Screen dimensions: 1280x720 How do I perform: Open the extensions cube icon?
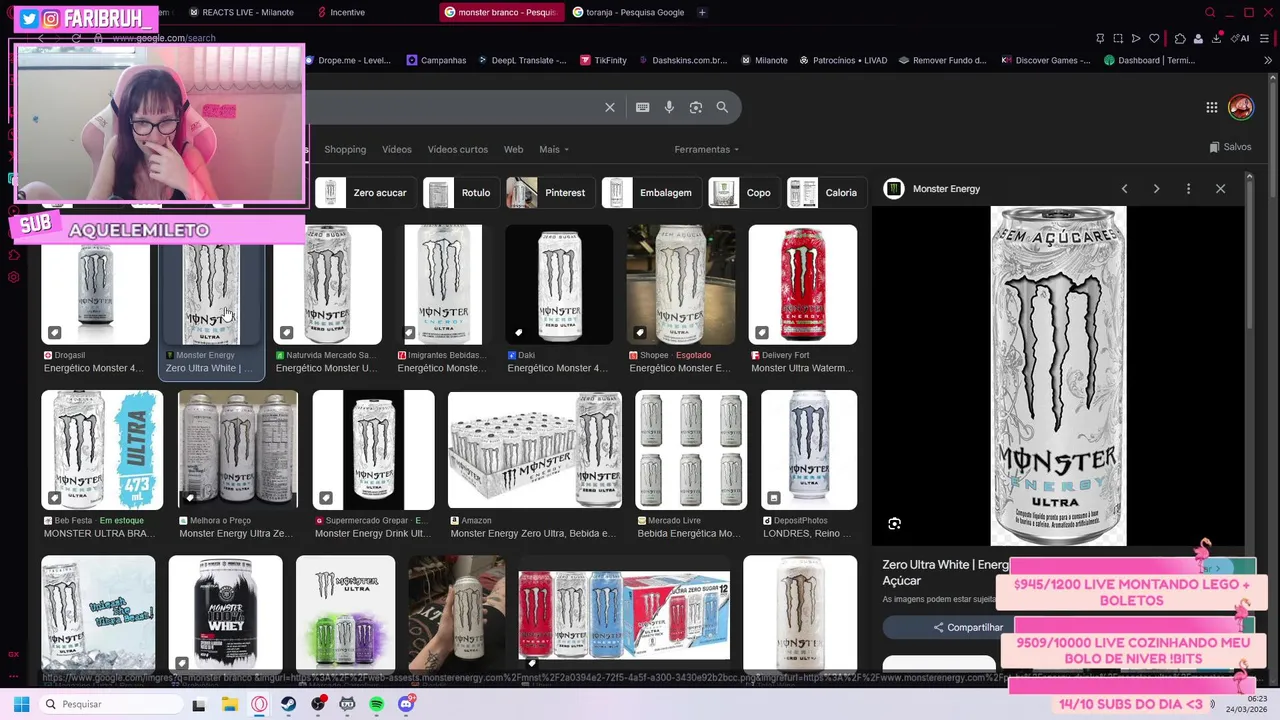point(1180,38)
